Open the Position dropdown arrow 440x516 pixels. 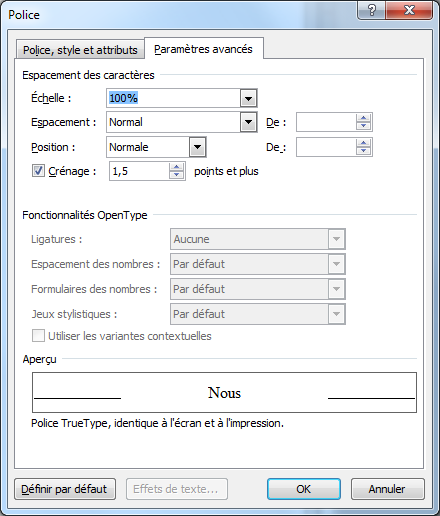click(x=198, y=147)
